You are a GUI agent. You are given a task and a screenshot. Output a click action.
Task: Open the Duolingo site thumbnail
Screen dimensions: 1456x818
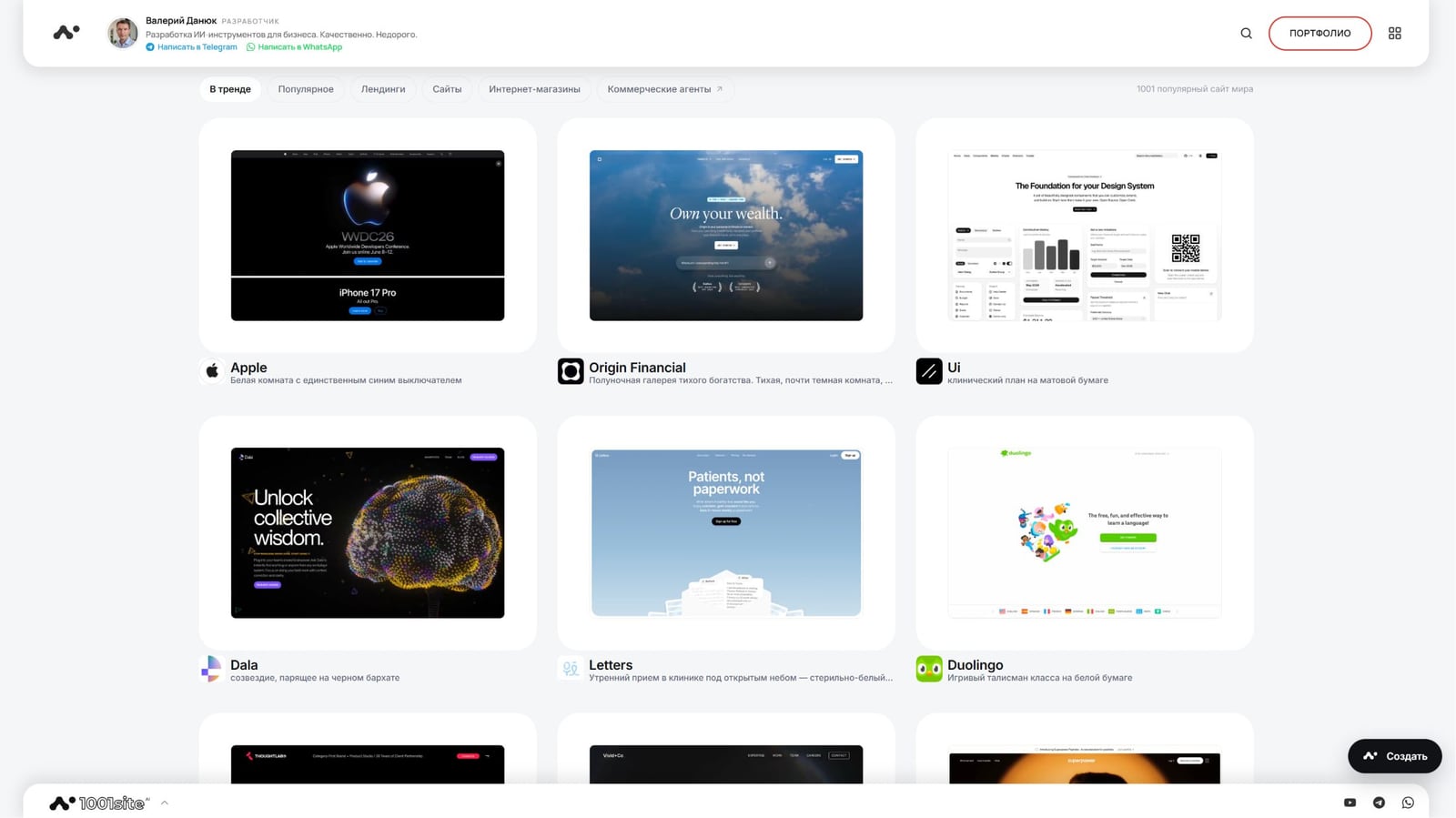coord(1085,533)
